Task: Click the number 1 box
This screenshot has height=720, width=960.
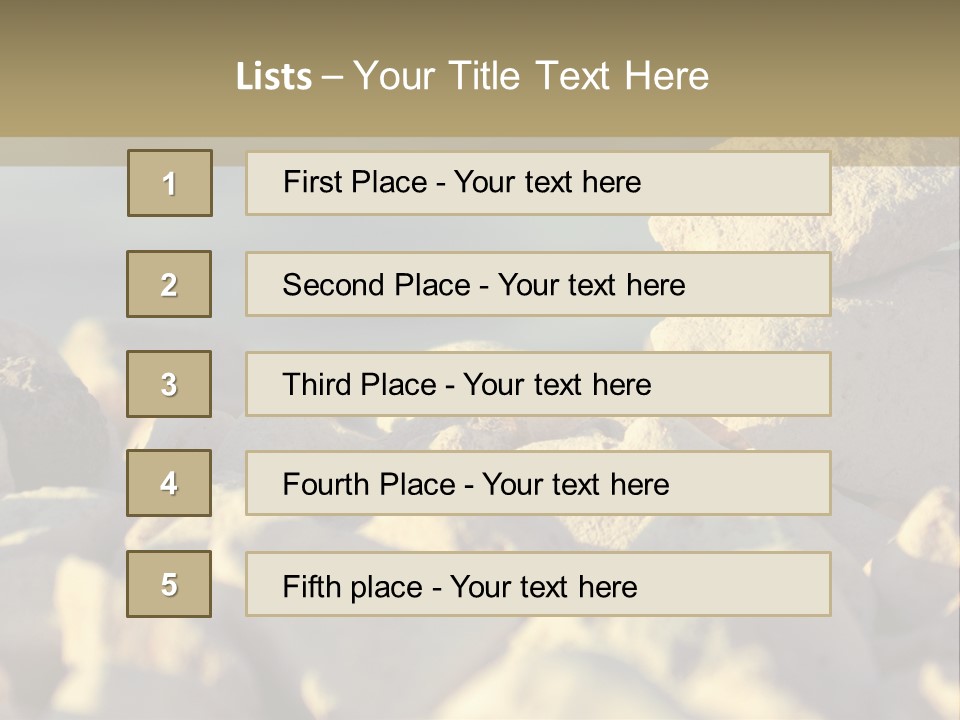Action: tap(170, 183)
